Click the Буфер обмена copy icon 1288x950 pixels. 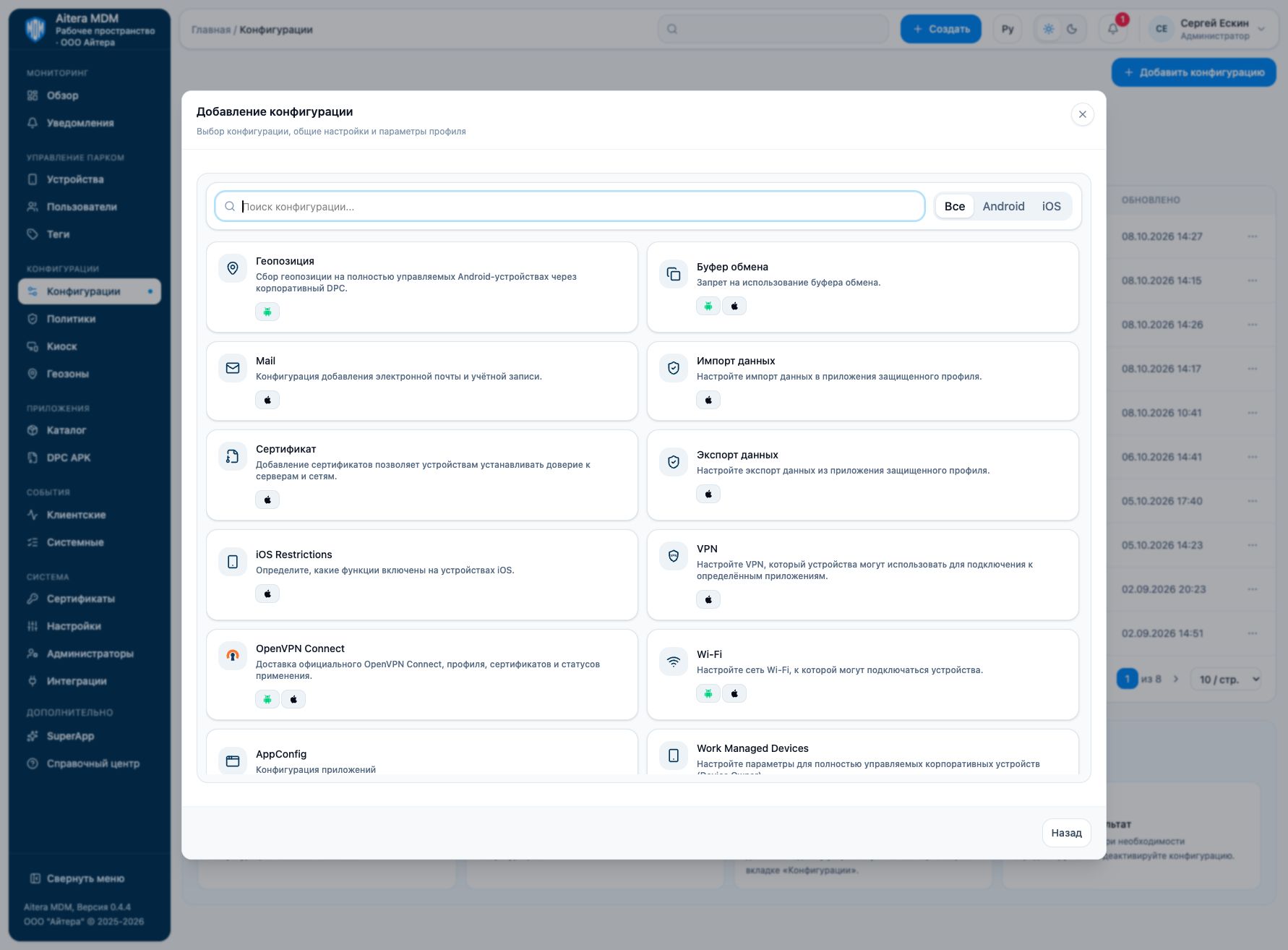tap(674, 274)
